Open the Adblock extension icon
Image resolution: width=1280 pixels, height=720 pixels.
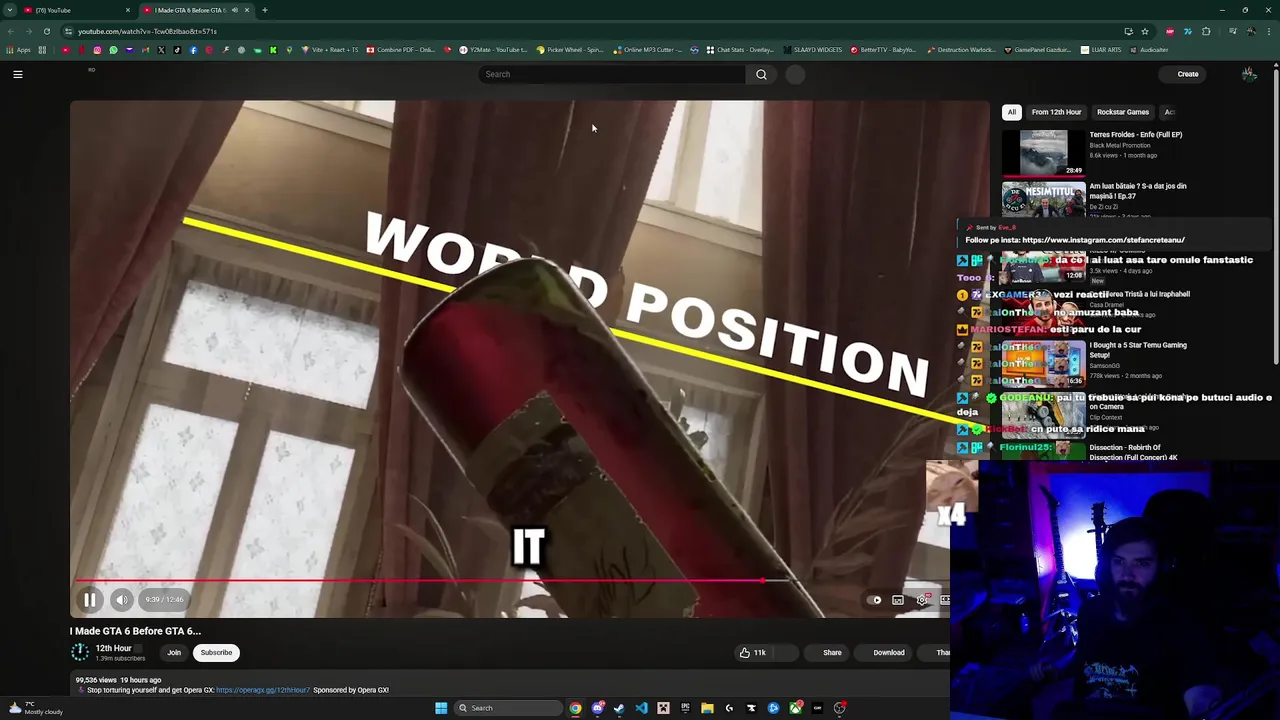coord(1169,31)
